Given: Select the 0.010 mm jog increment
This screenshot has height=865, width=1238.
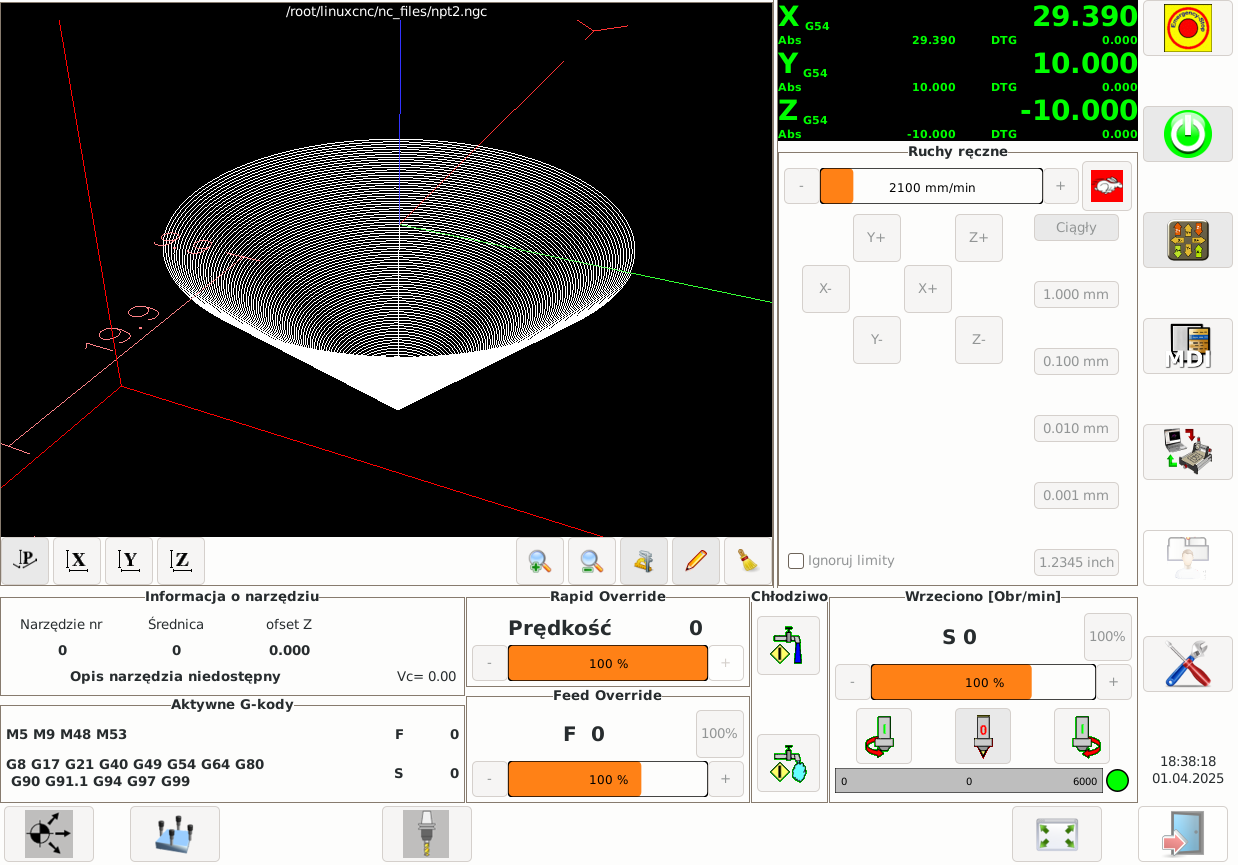Looking at the screenshot, I should coord(1076,429).
